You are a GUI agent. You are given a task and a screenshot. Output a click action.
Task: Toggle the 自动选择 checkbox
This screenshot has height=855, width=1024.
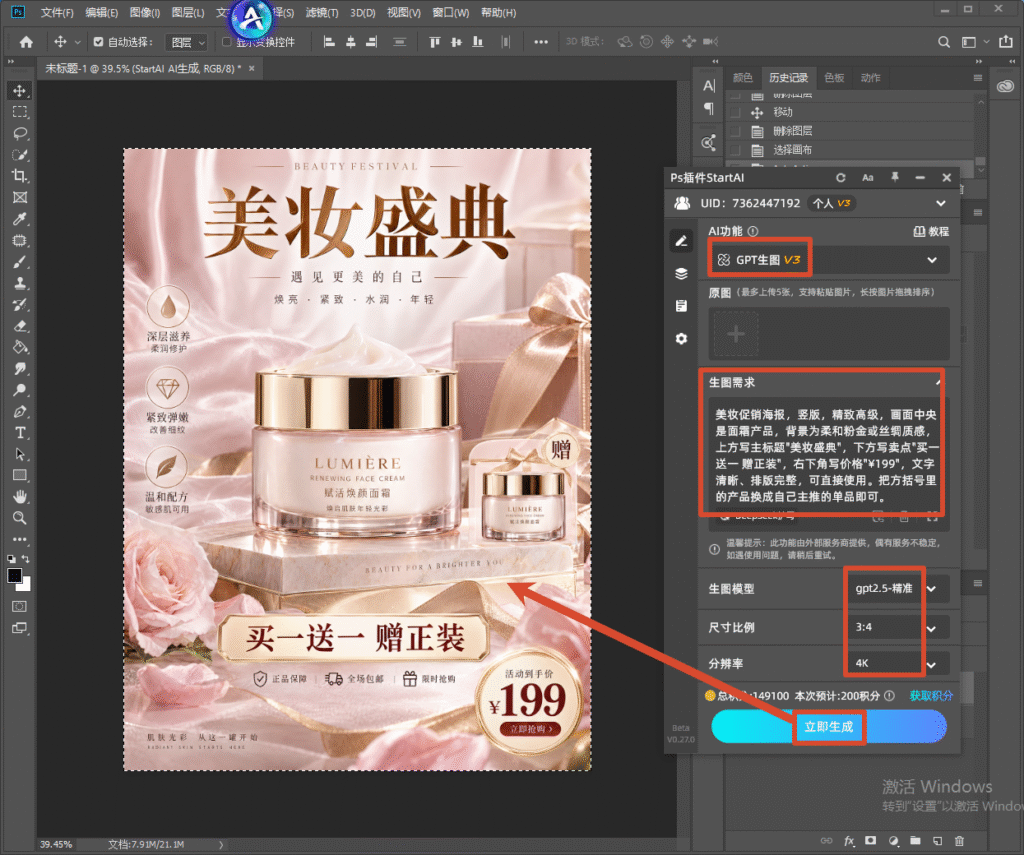point(99,42)
